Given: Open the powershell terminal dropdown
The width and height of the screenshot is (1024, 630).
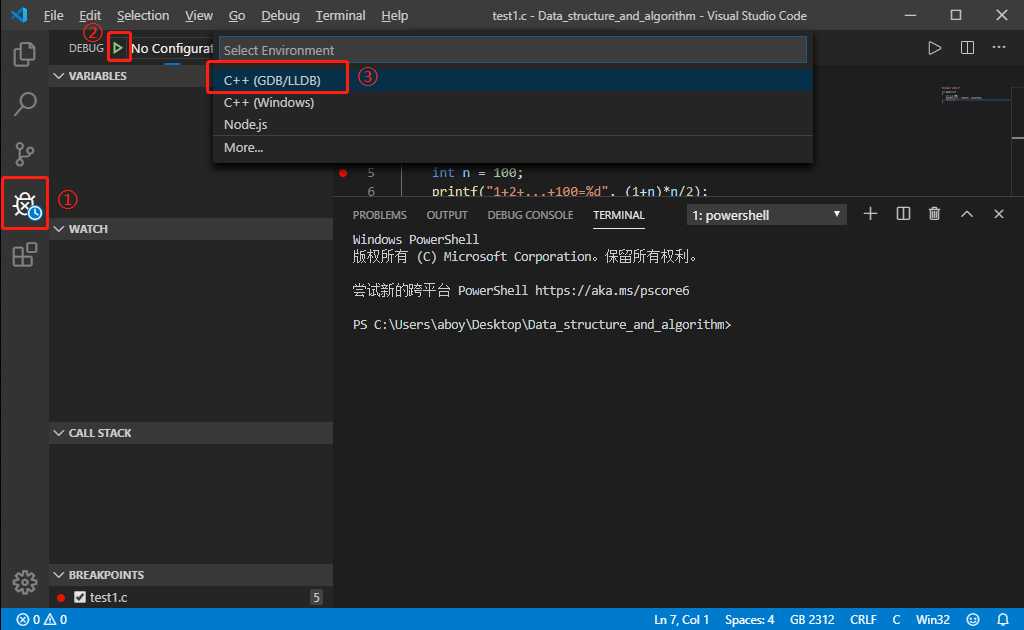Looking at the screenshot, I should (x=766, y=215).
